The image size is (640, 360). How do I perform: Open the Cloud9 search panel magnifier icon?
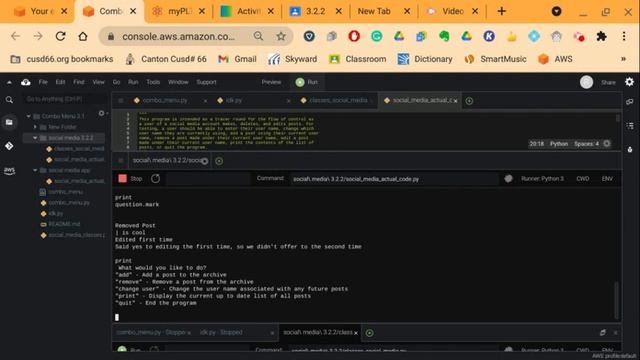pos(9,100)
